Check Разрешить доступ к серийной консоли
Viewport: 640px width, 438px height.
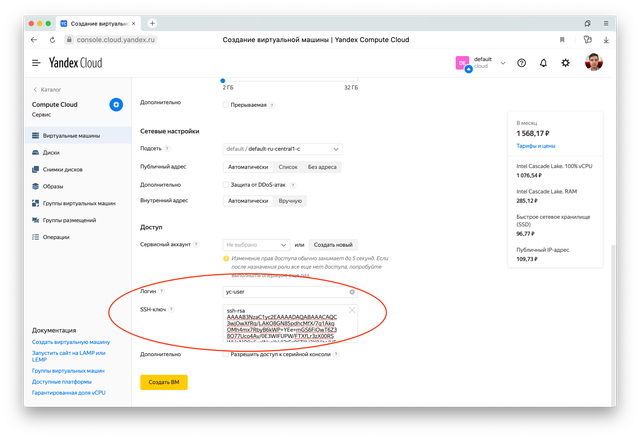[x=225, y=354]
